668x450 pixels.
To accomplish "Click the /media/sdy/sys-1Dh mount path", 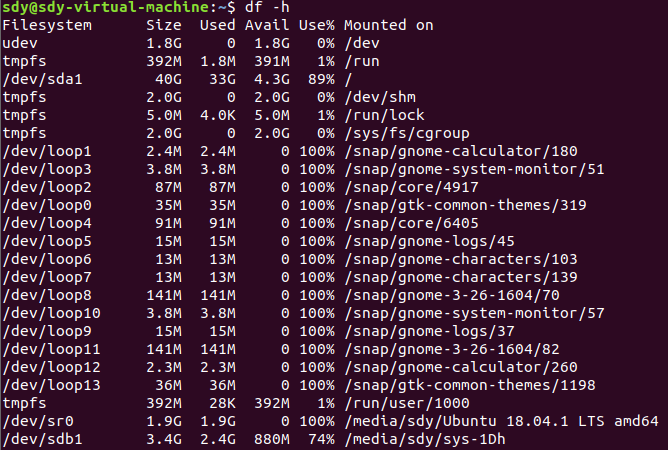I will 424,439.
